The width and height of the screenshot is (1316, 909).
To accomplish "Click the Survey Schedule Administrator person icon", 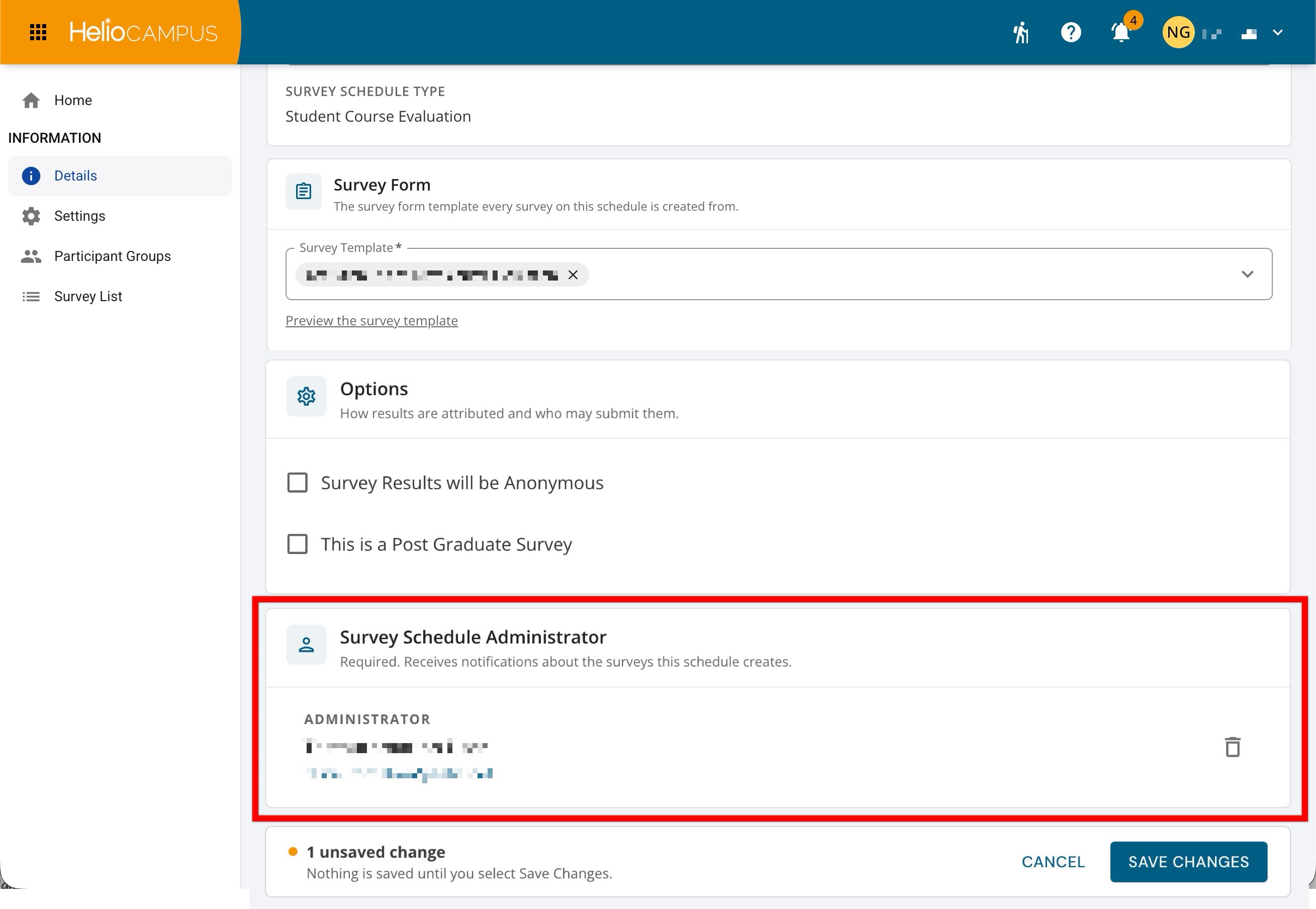I will (x=306, y=645).
